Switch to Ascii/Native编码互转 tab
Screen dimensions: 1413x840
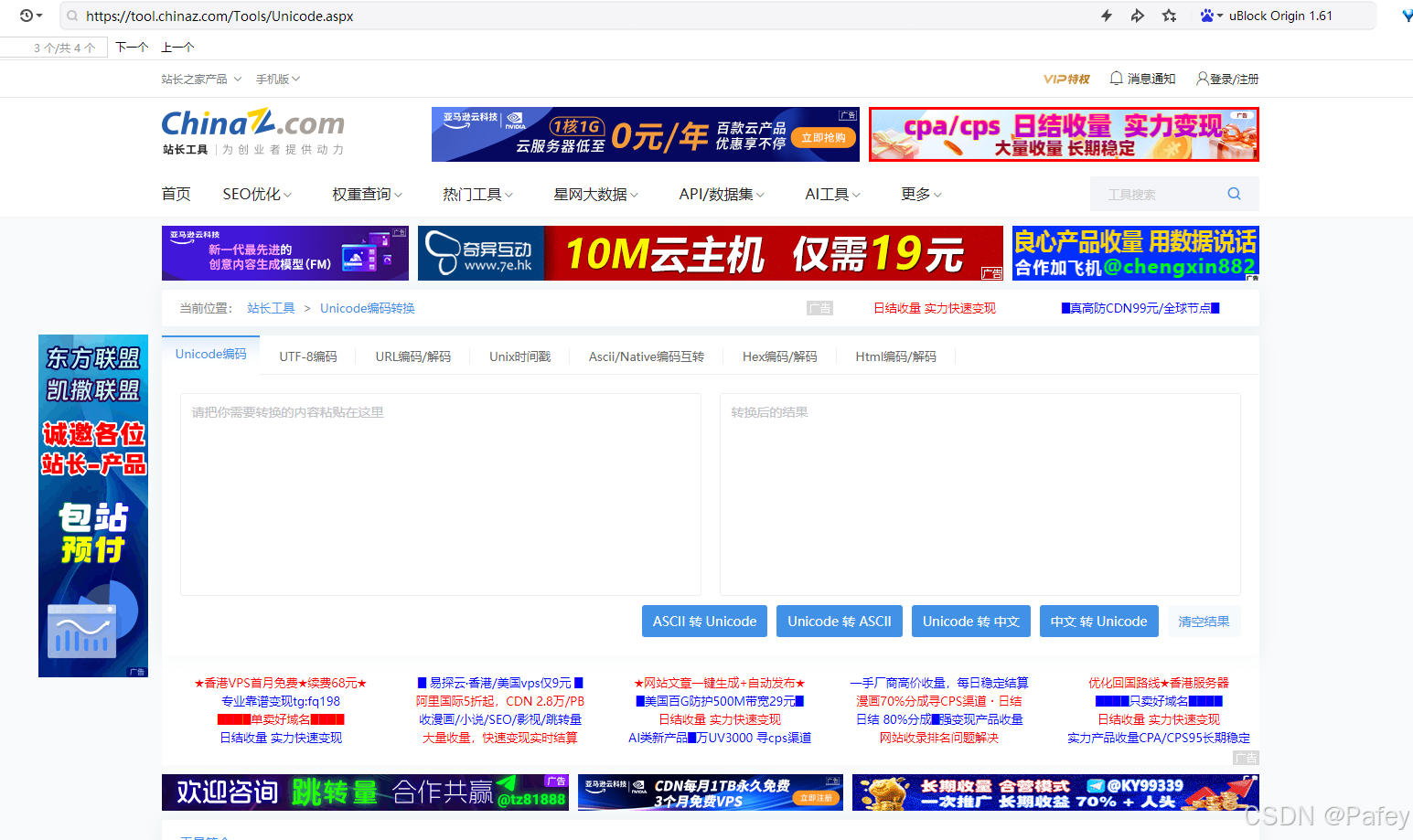pos(646,356)
